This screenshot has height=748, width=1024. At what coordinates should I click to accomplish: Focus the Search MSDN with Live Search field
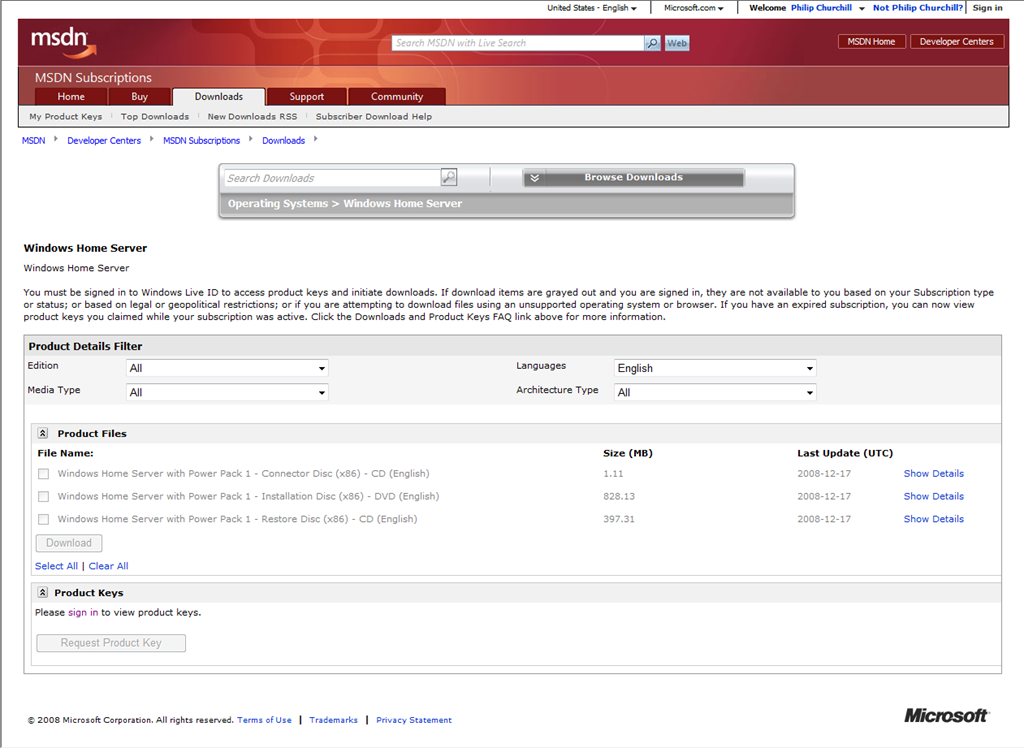coord(518,43)
